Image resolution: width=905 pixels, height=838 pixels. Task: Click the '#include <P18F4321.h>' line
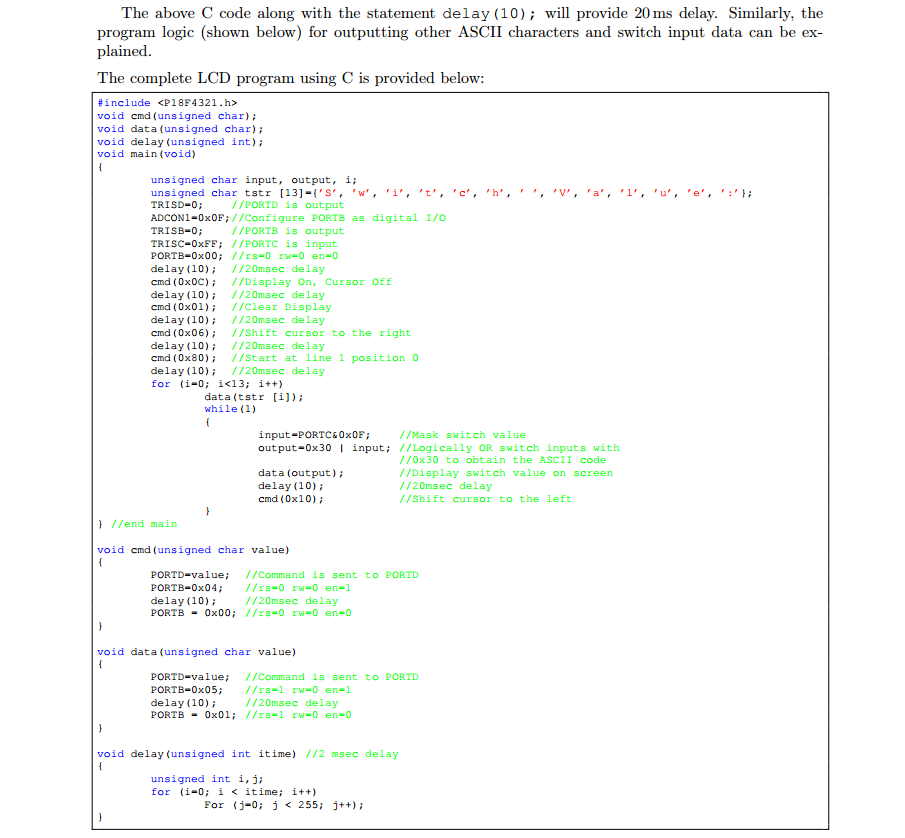[167, 103]
